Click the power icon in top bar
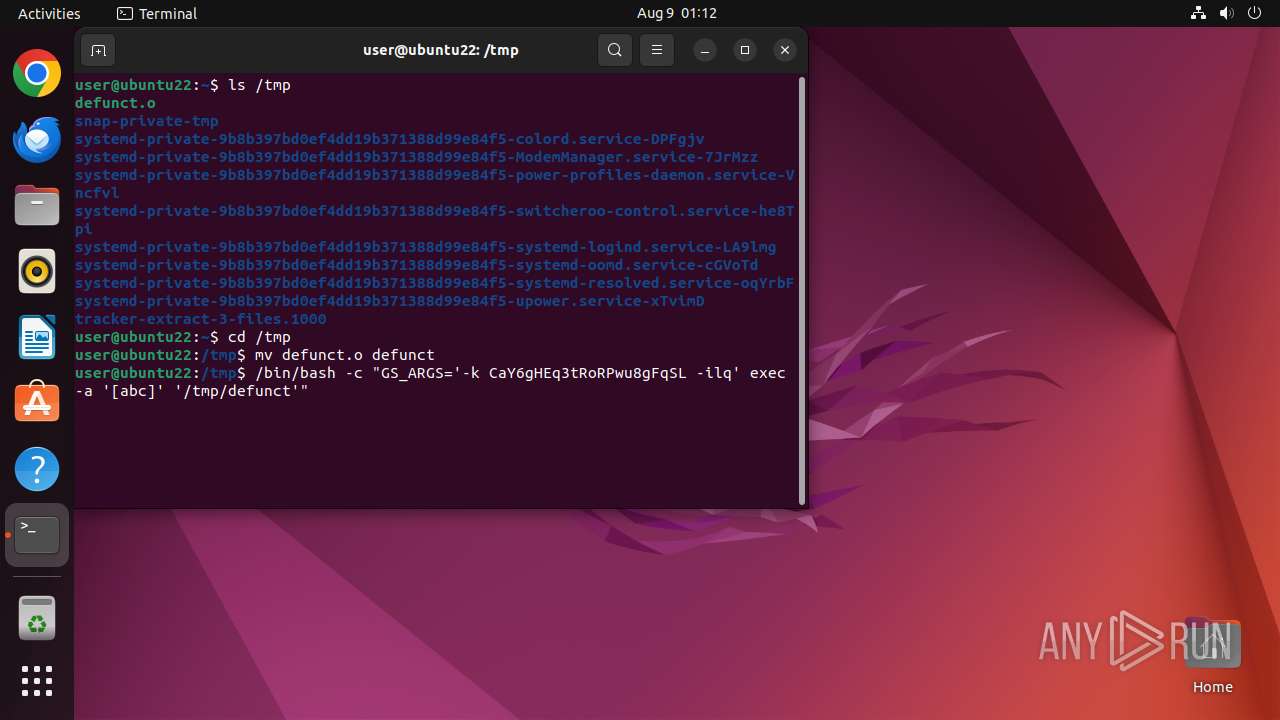The width and height of the screenshot is (1280, 720). tap(1254, 13)
